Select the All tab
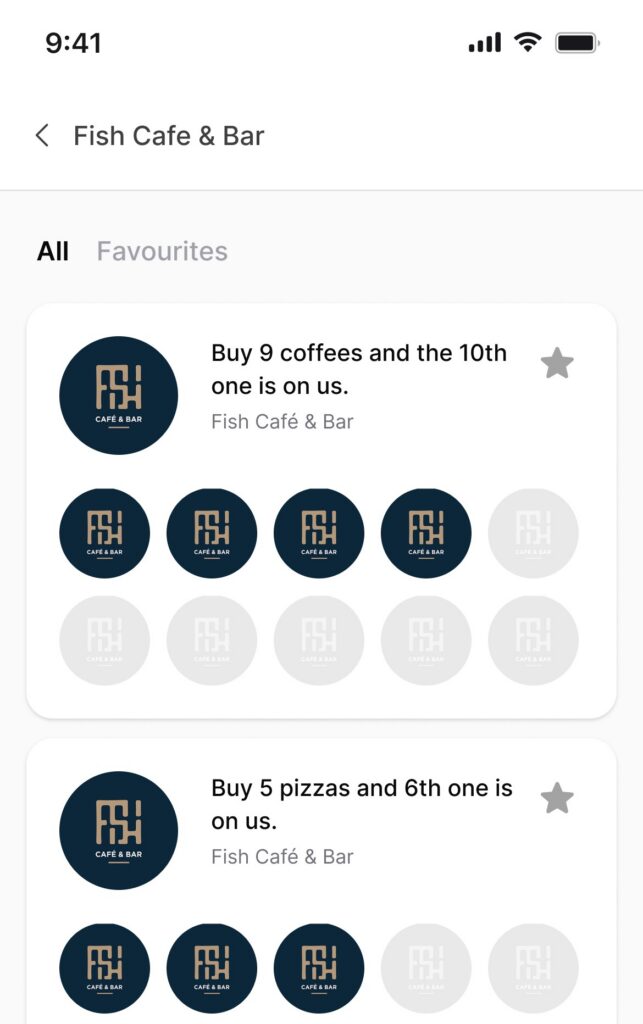Viewport: 643px width, 1024px height. [x=53, y=251]
